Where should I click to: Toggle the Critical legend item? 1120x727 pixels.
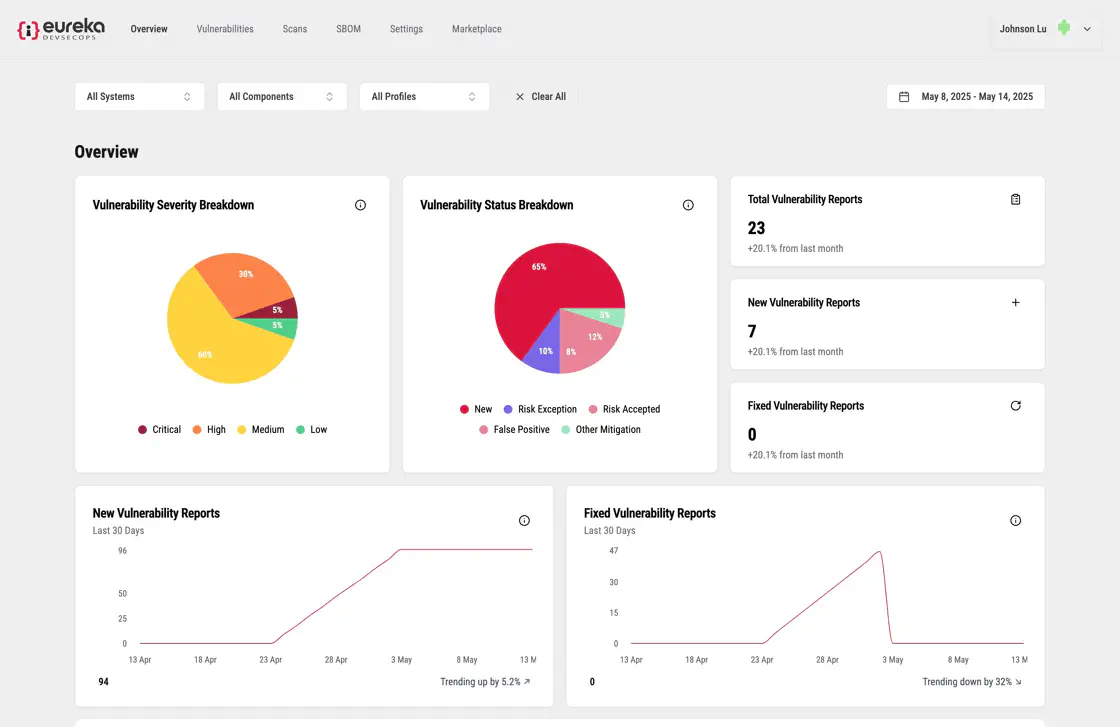(160, 430)
